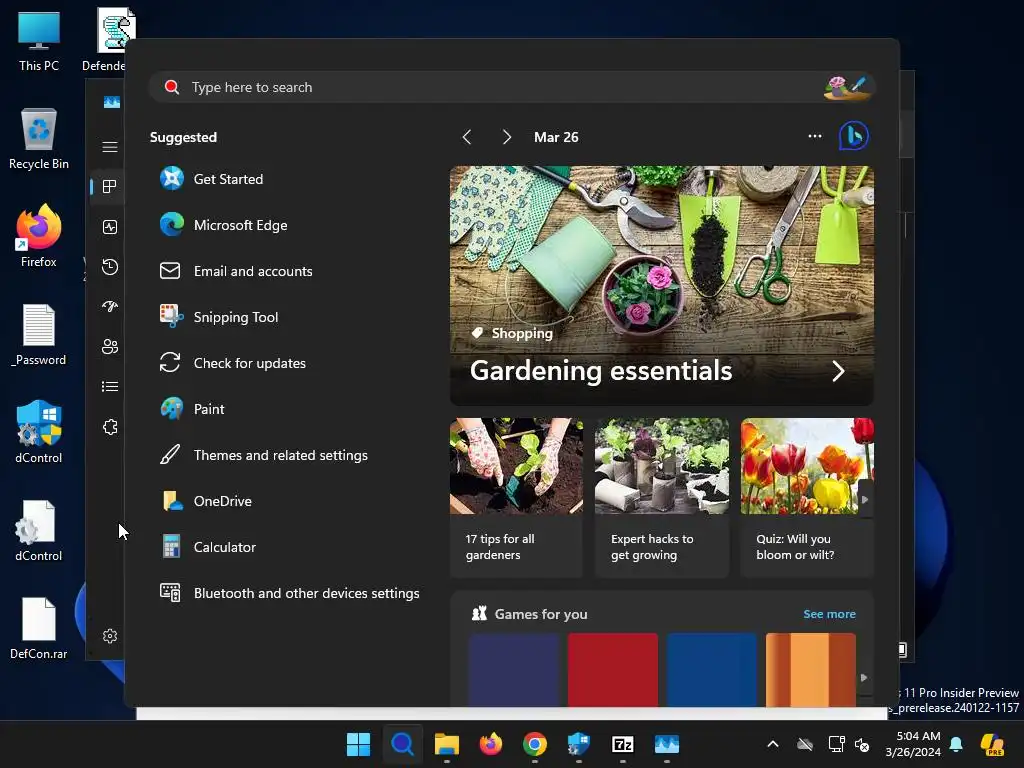Open taskbar clock showing 5:04 AM
The width and height of the screenshot is (1024, 768).
[x=912, y=744]
